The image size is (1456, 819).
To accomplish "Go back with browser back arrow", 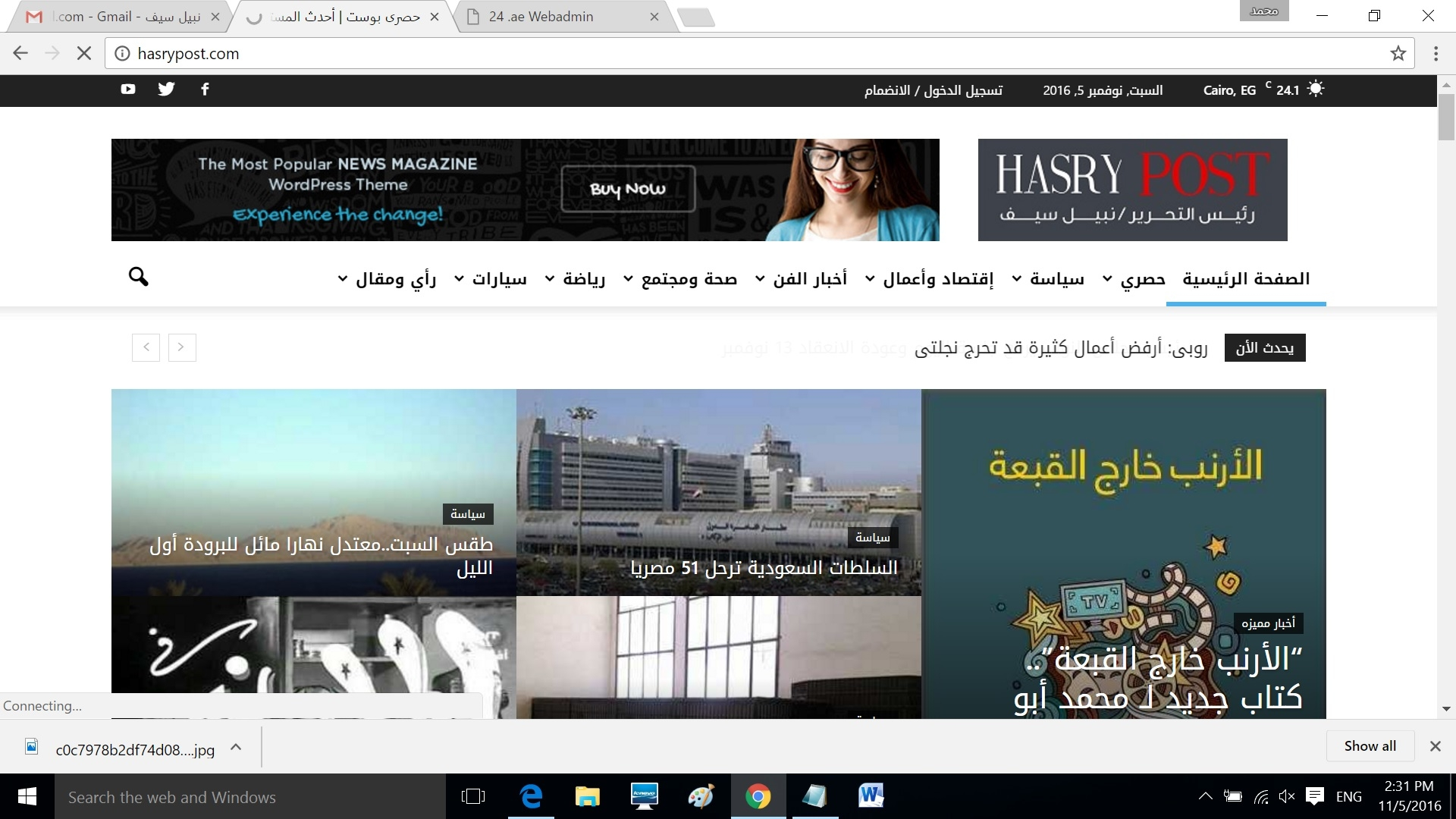I will [x=20, y=54].
